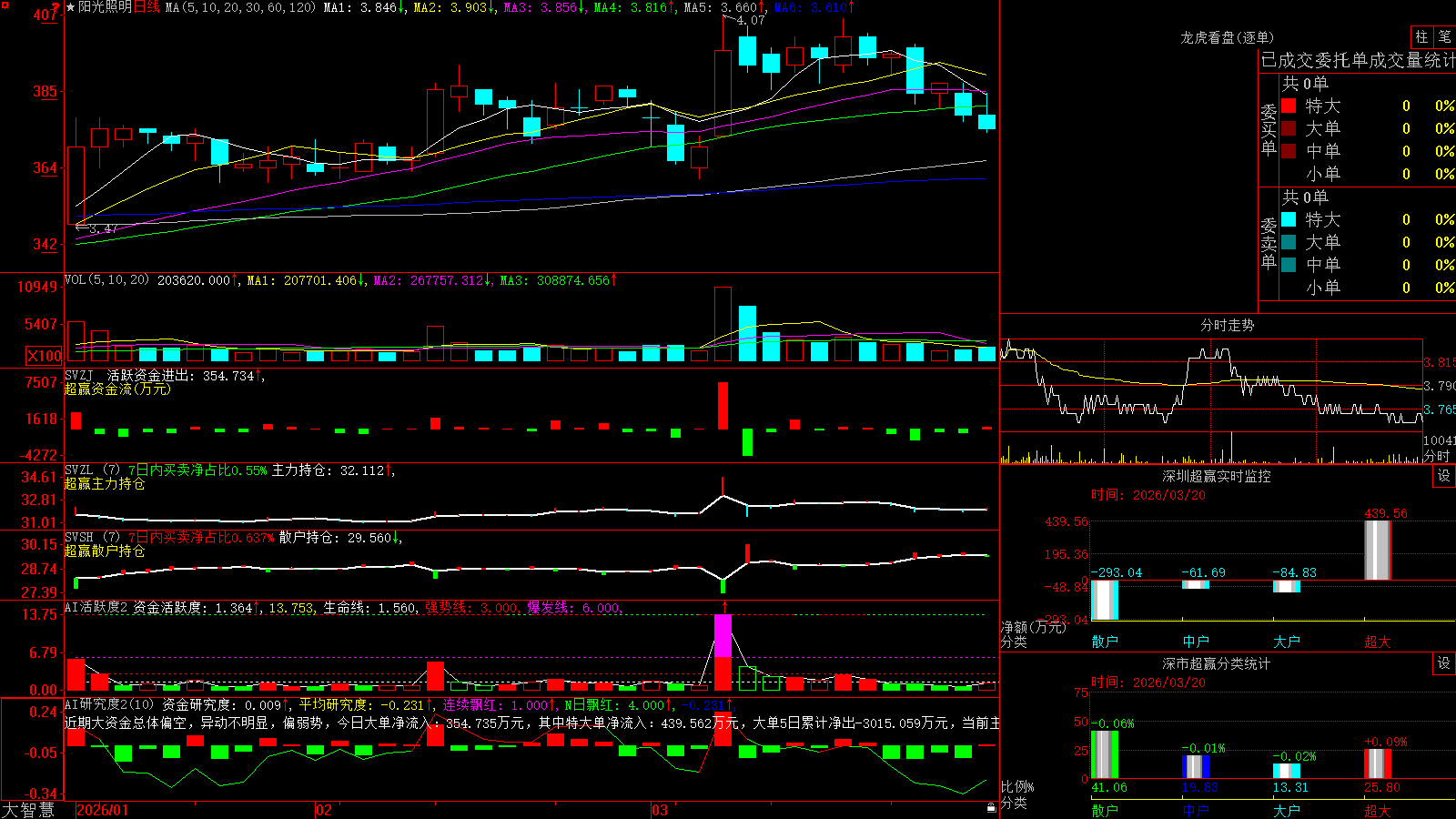Click the 19.83 中户 blue bar in 分类统计
Image resolution: width=1456 pixels, height=819 pixels.
[x=1196, y=766]
